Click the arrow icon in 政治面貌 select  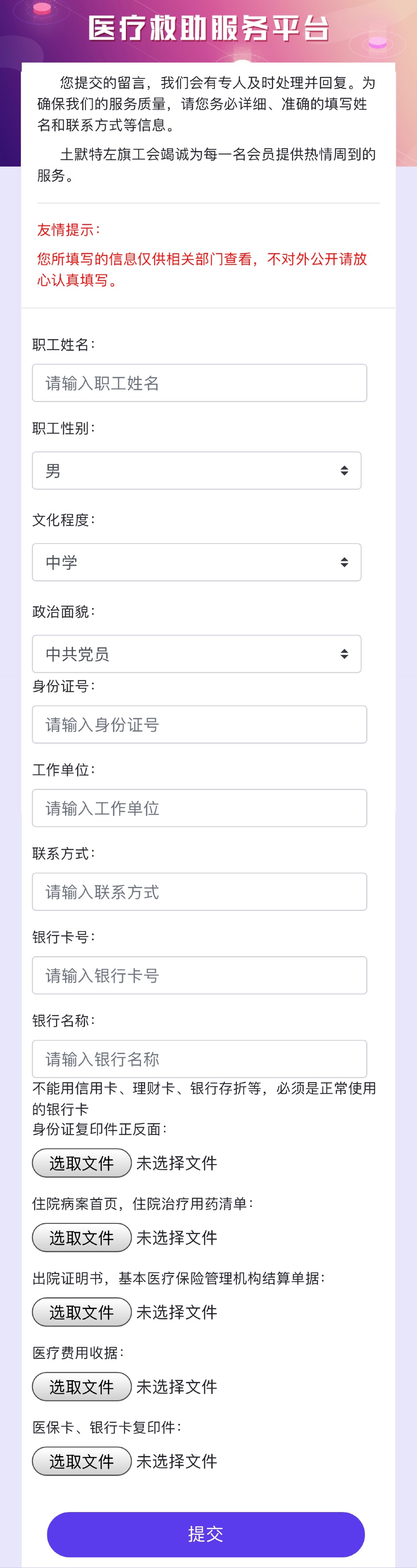344,654
